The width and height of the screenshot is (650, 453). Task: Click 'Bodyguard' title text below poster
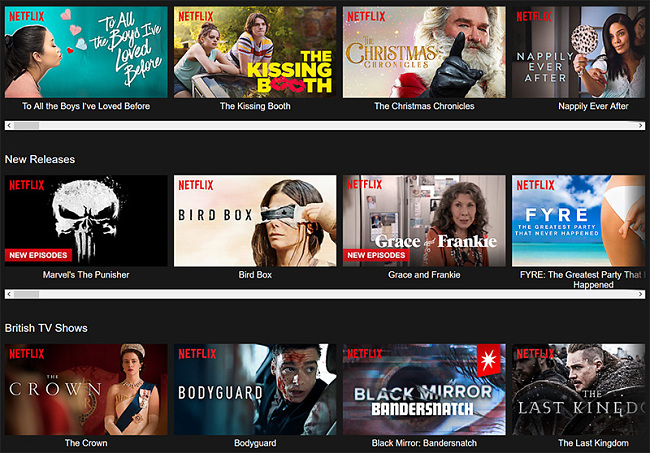(x=255, y=443)
